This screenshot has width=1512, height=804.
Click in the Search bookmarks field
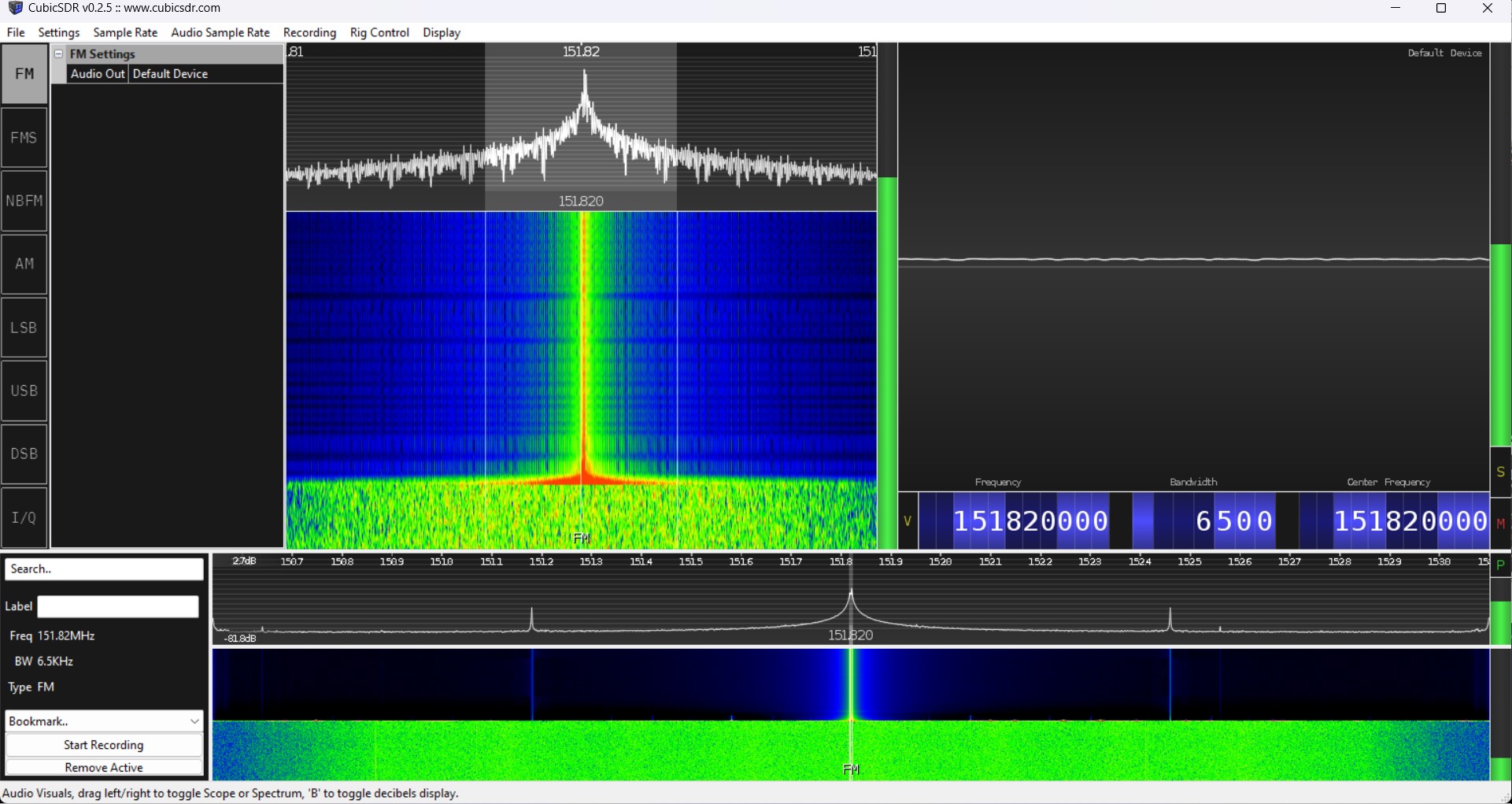click(104, 569)
